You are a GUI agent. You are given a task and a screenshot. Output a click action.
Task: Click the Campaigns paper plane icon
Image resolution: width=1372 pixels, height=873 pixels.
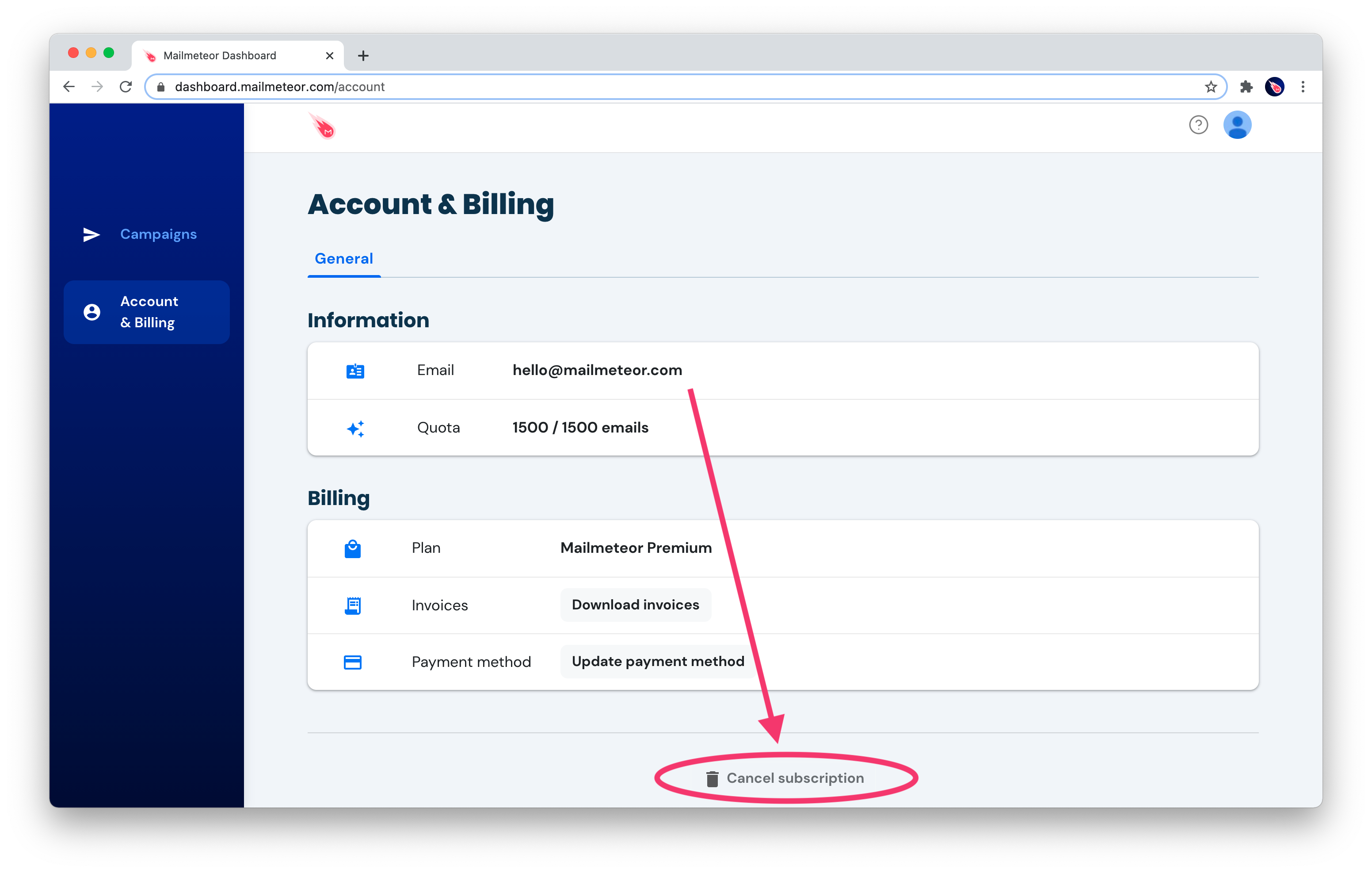92,235
